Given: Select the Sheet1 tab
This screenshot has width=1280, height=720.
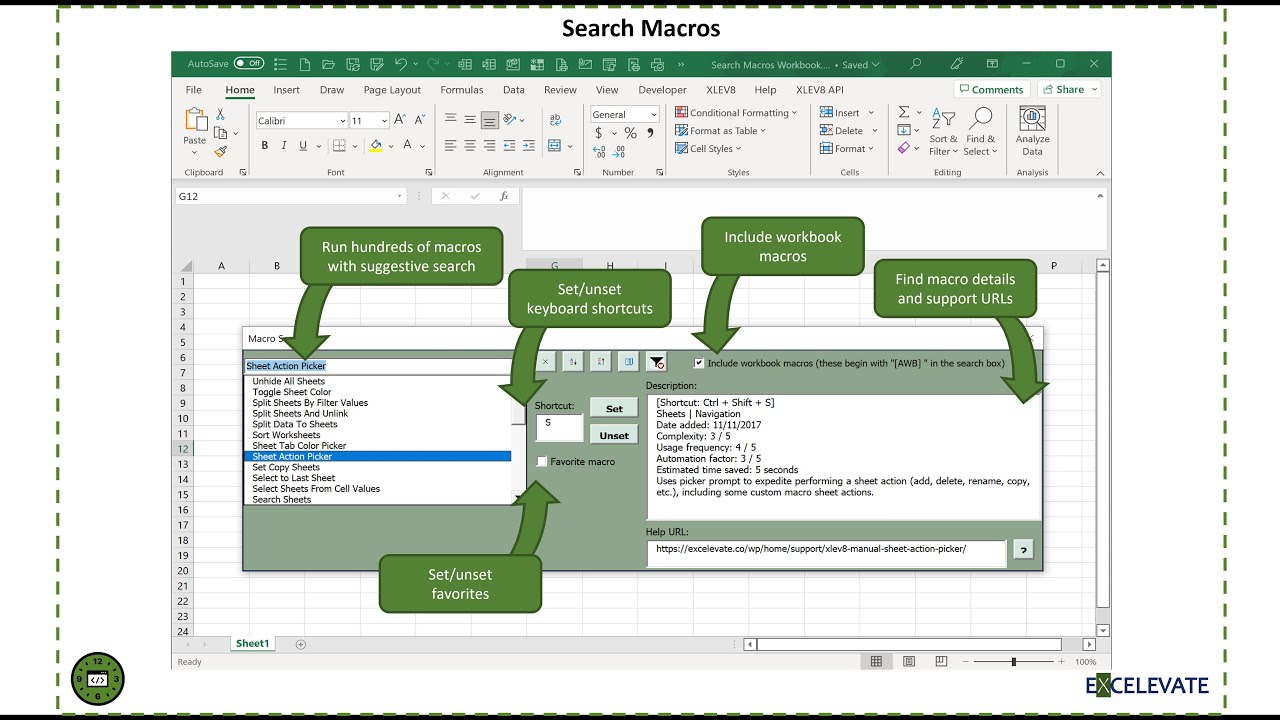Looking at the screenshot, I should (252, 644).
